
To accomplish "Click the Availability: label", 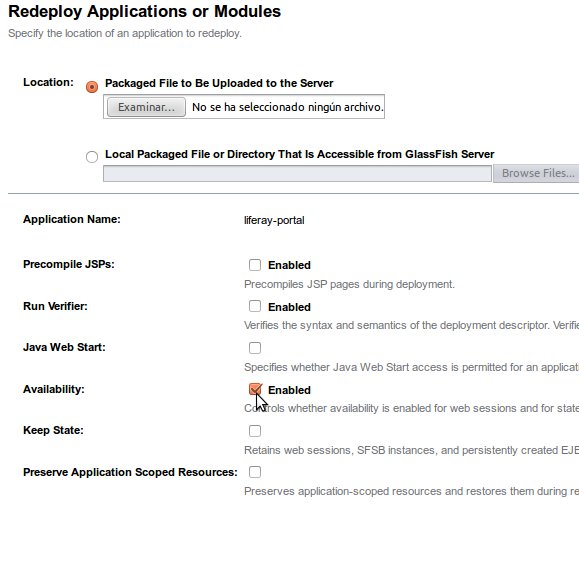I will tap(54, 389).
